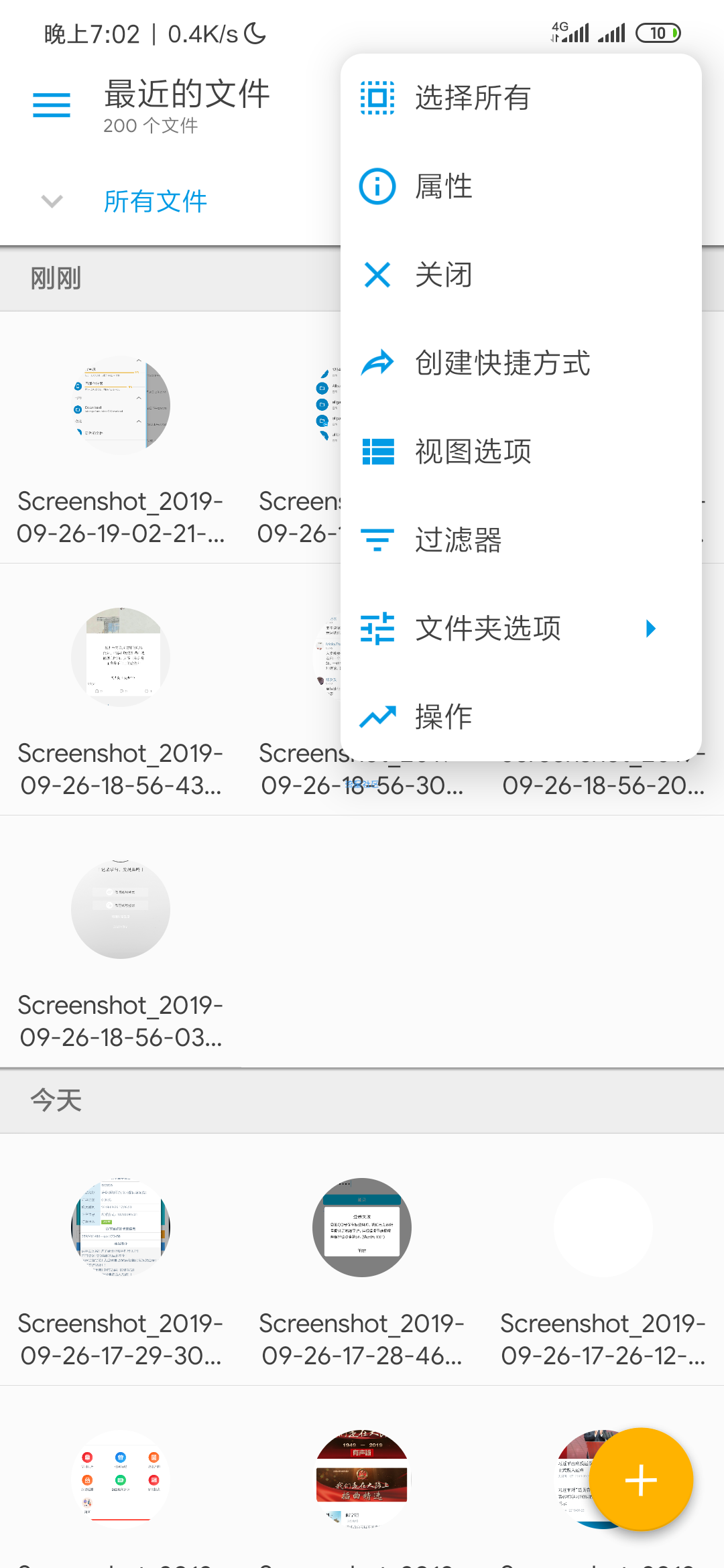
Task: Click the select-all dashed square icon
Action: point(377,98)
